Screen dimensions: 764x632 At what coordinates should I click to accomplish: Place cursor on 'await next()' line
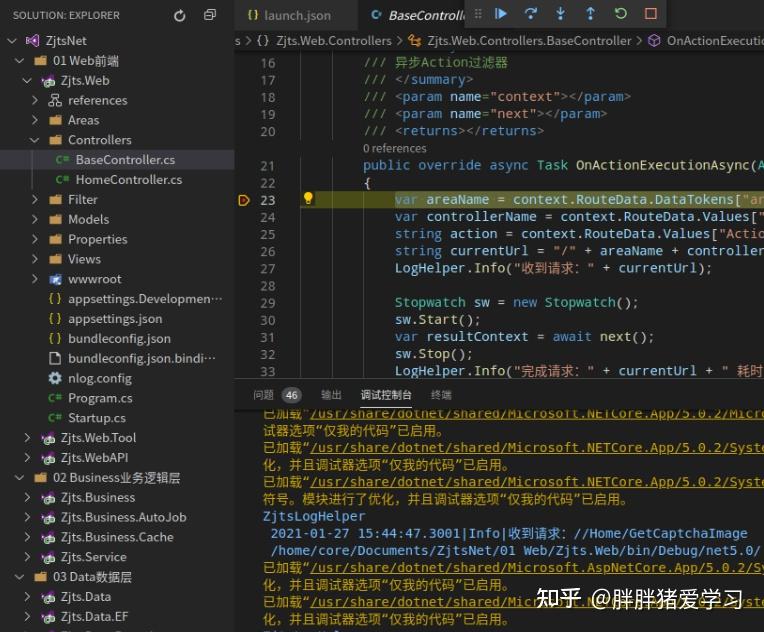tap(524, 337)
